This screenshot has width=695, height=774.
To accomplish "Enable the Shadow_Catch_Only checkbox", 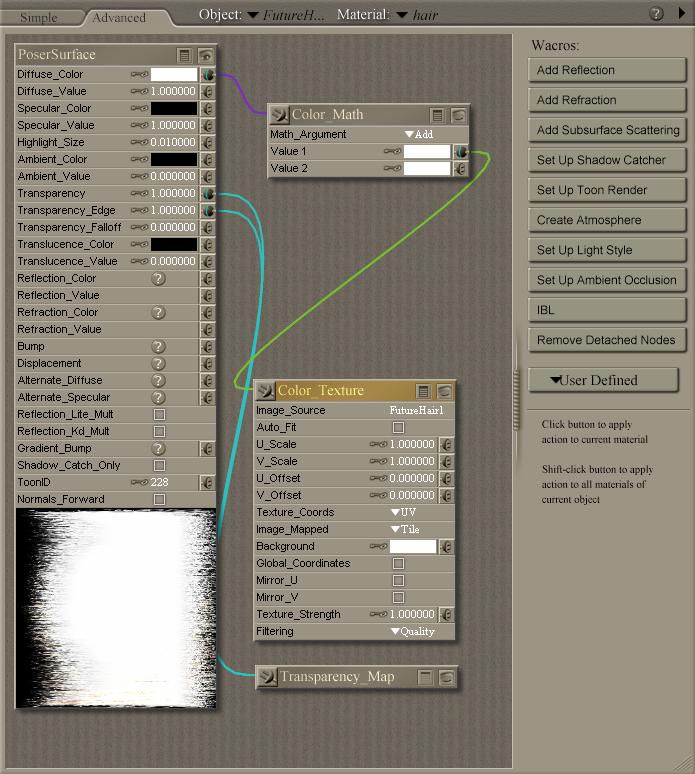I will point(159,466).
